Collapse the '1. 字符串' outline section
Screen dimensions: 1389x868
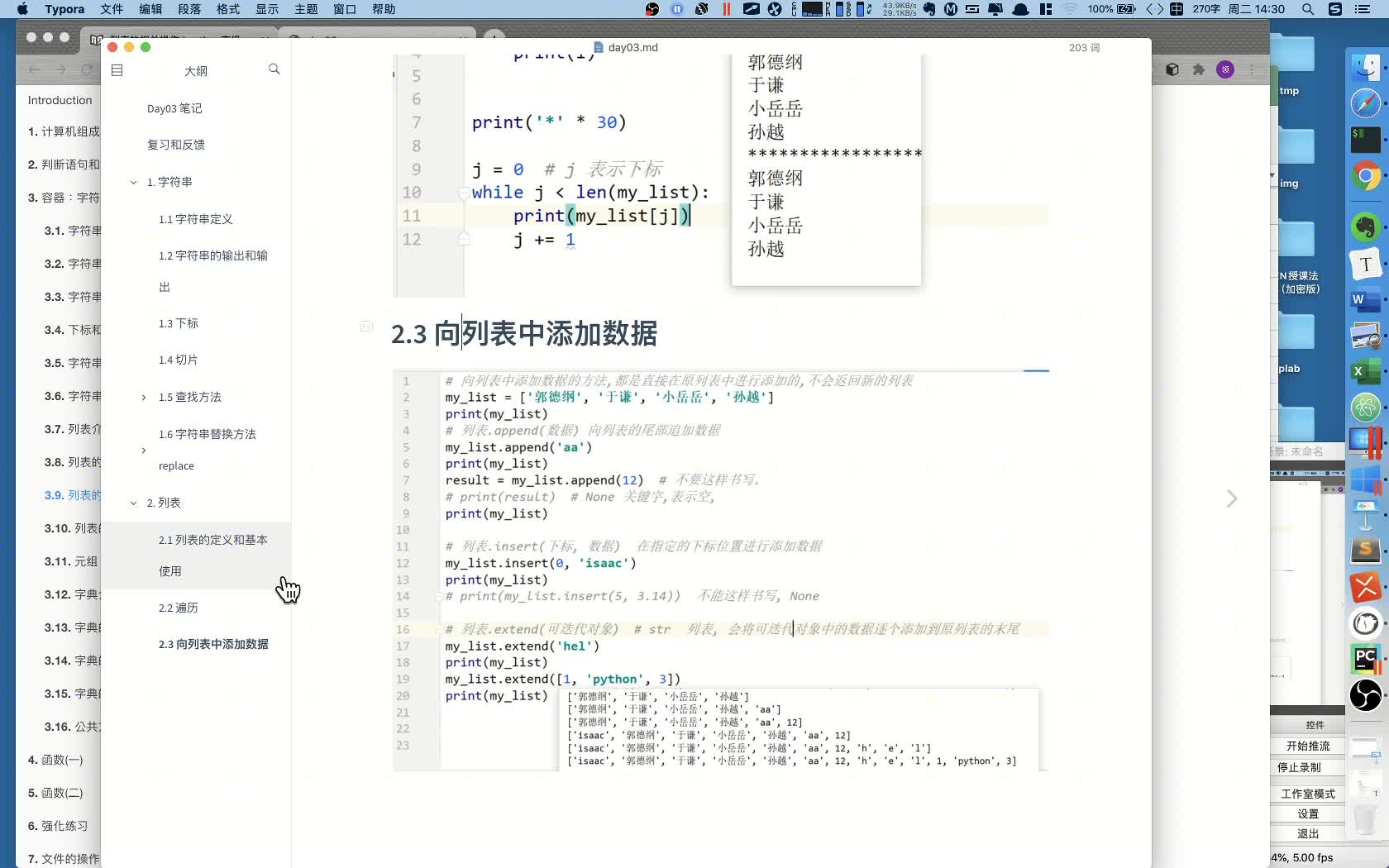point(133,182)
